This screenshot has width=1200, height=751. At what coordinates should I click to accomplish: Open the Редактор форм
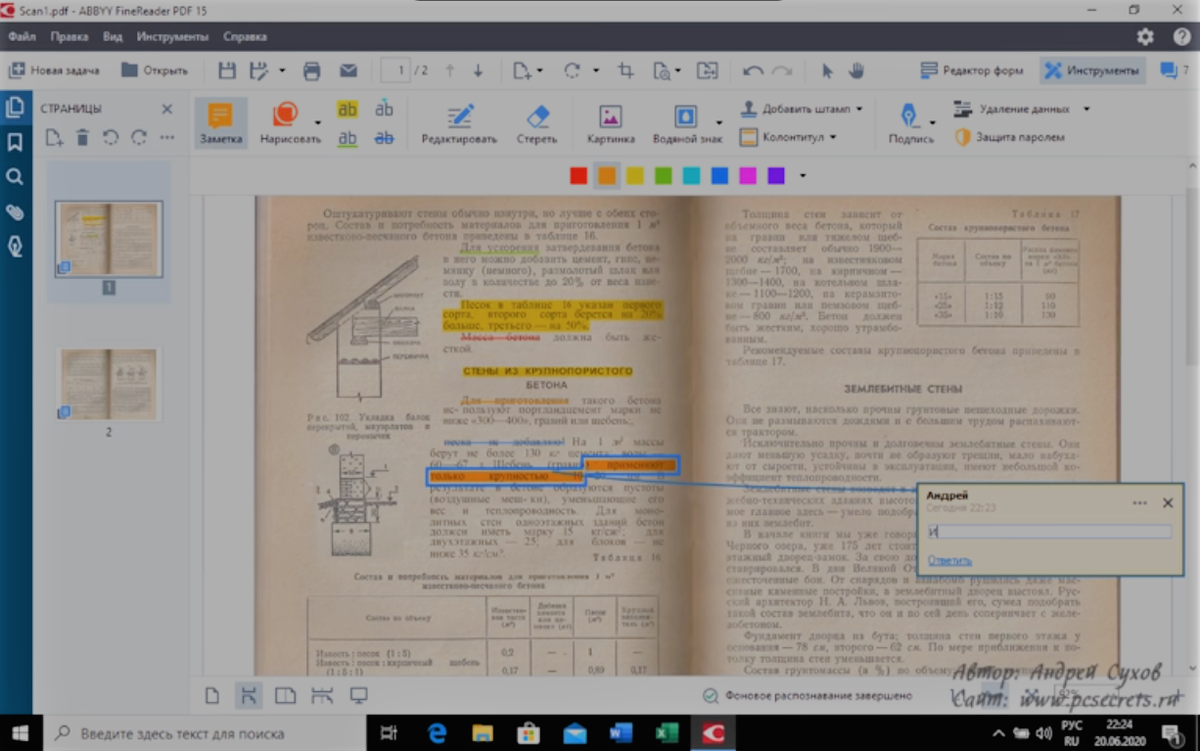[x=971, y=70]
